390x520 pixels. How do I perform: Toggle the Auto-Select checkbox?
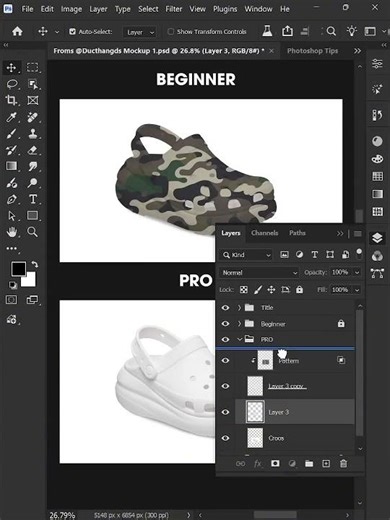tap(72, 32)
